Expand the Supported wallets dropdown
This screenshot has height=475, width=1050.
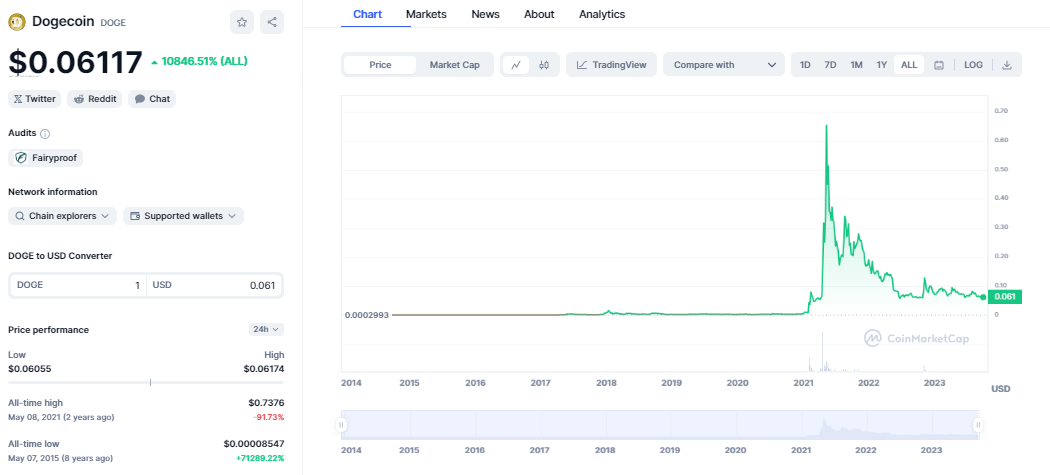pyautogui.click(x=183, y=216)
